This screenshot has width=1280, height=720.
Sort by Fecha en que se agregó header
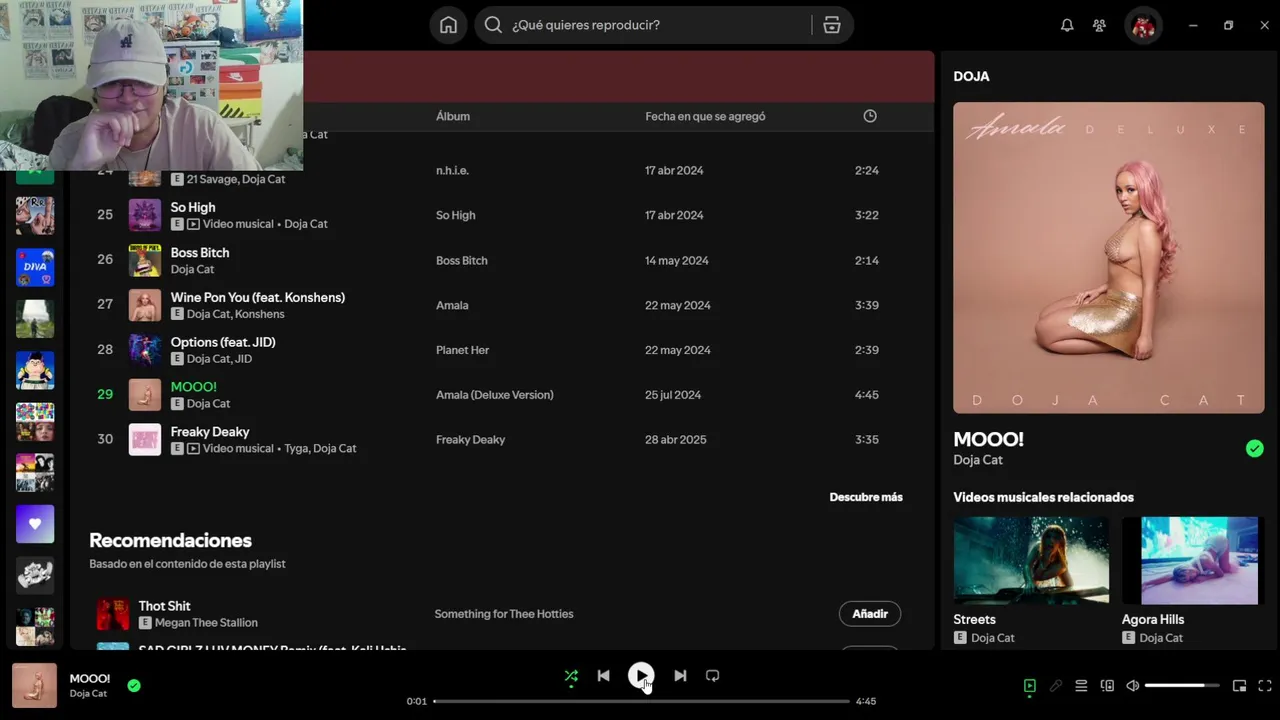(x=705, y=116)
